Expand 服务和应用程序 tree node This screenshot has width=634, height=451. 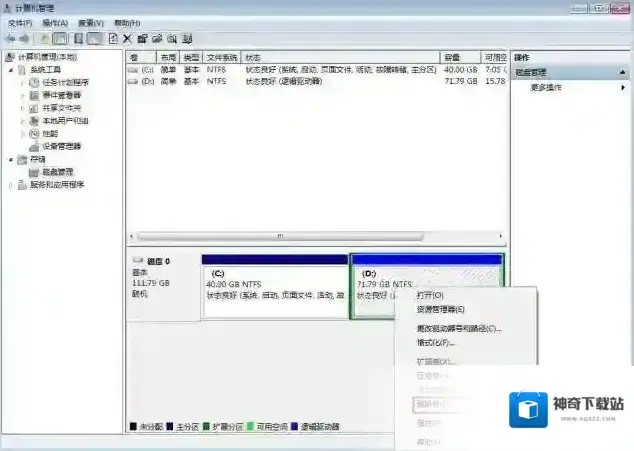12,185
